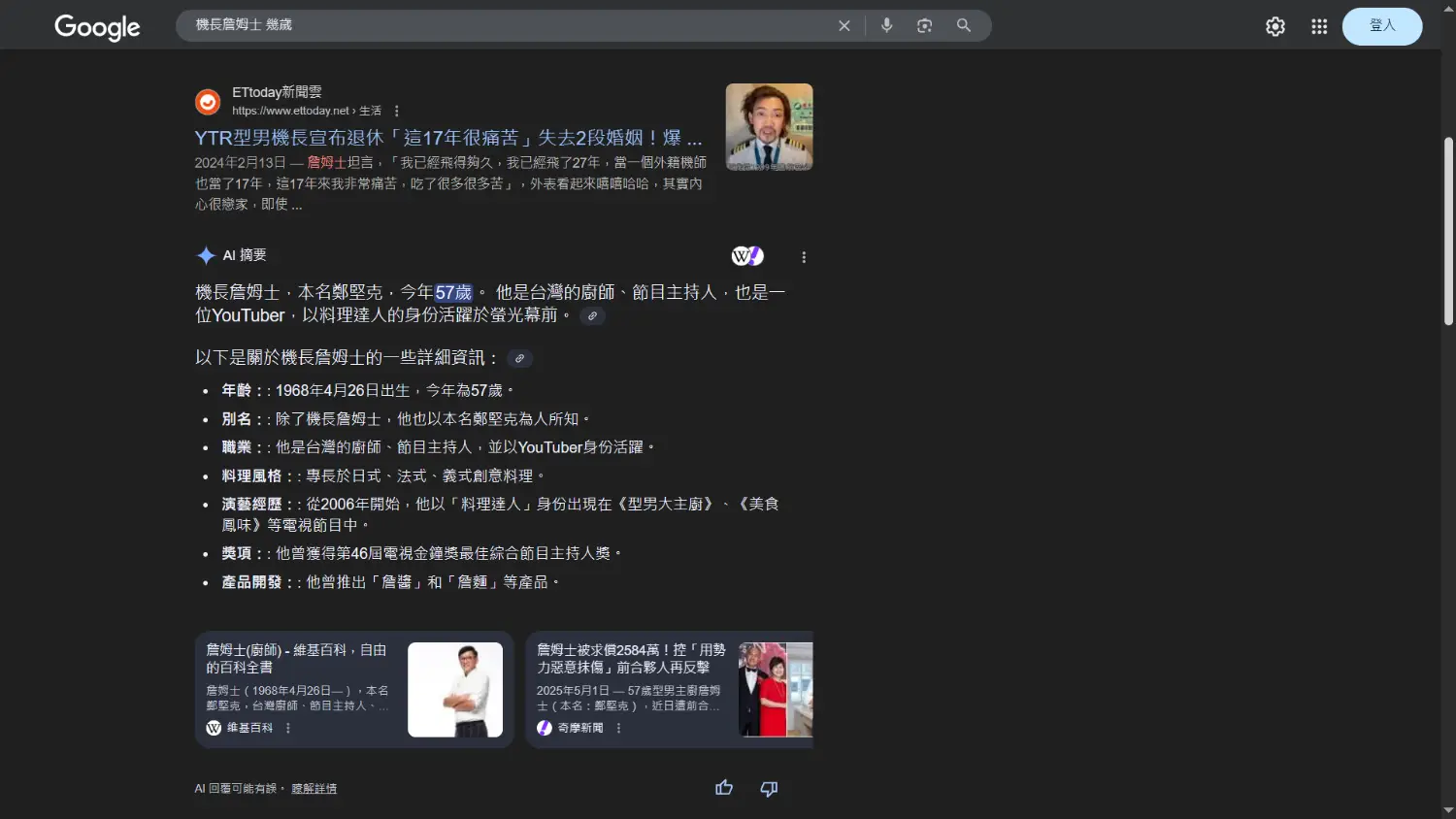Open source link icon after first paragraph
The image size is (1456, 819).
point(592,316)
